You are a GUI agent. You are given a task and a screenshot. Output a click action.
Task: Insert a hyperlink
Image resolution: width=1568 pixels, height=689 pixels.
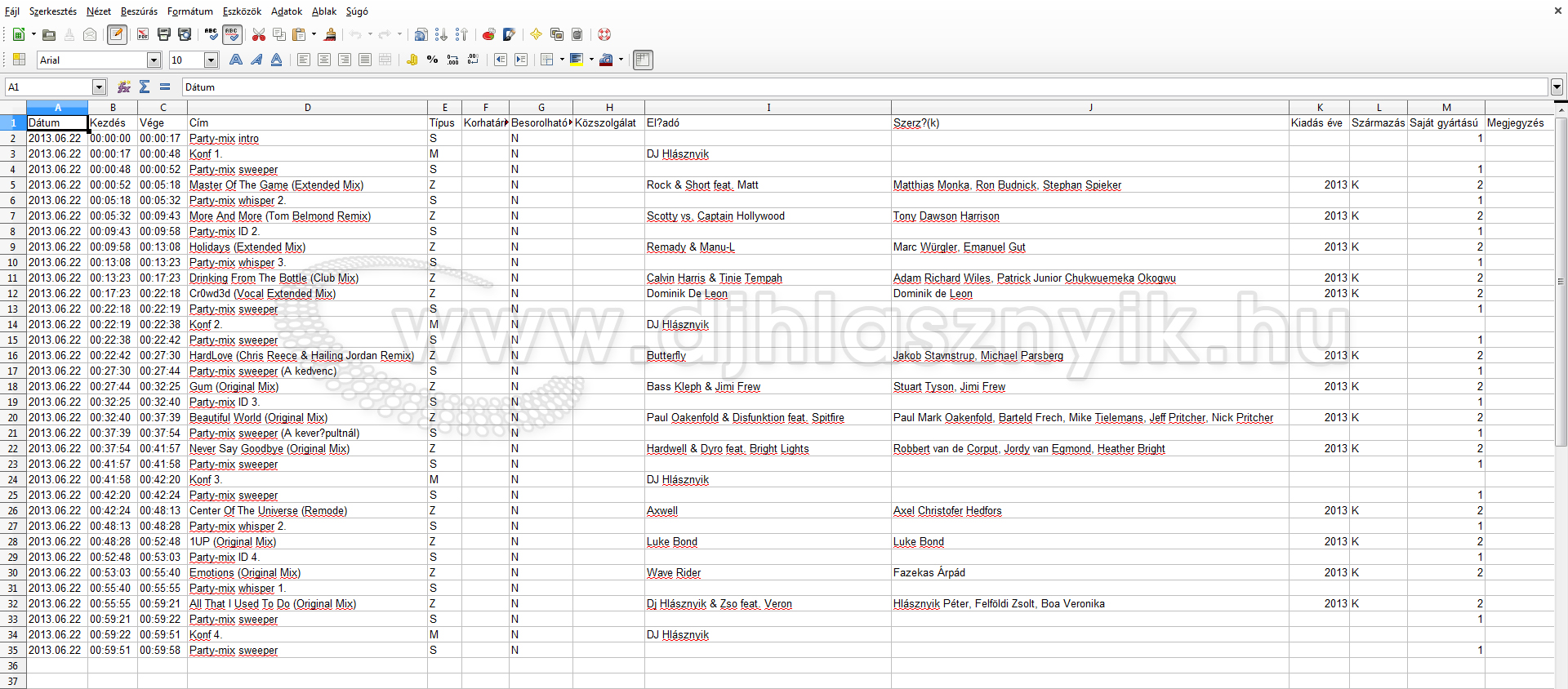coord(421,34)
